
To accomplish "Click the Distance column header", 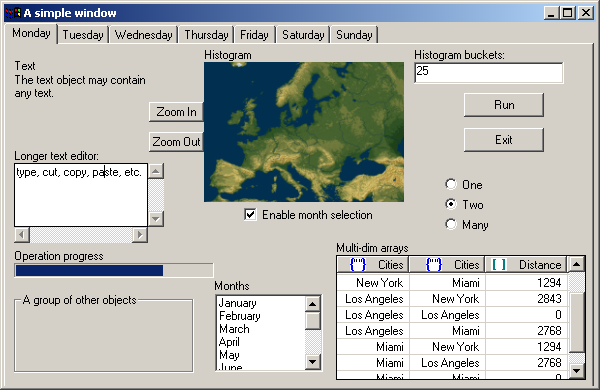I will click(x=526, y=264).
